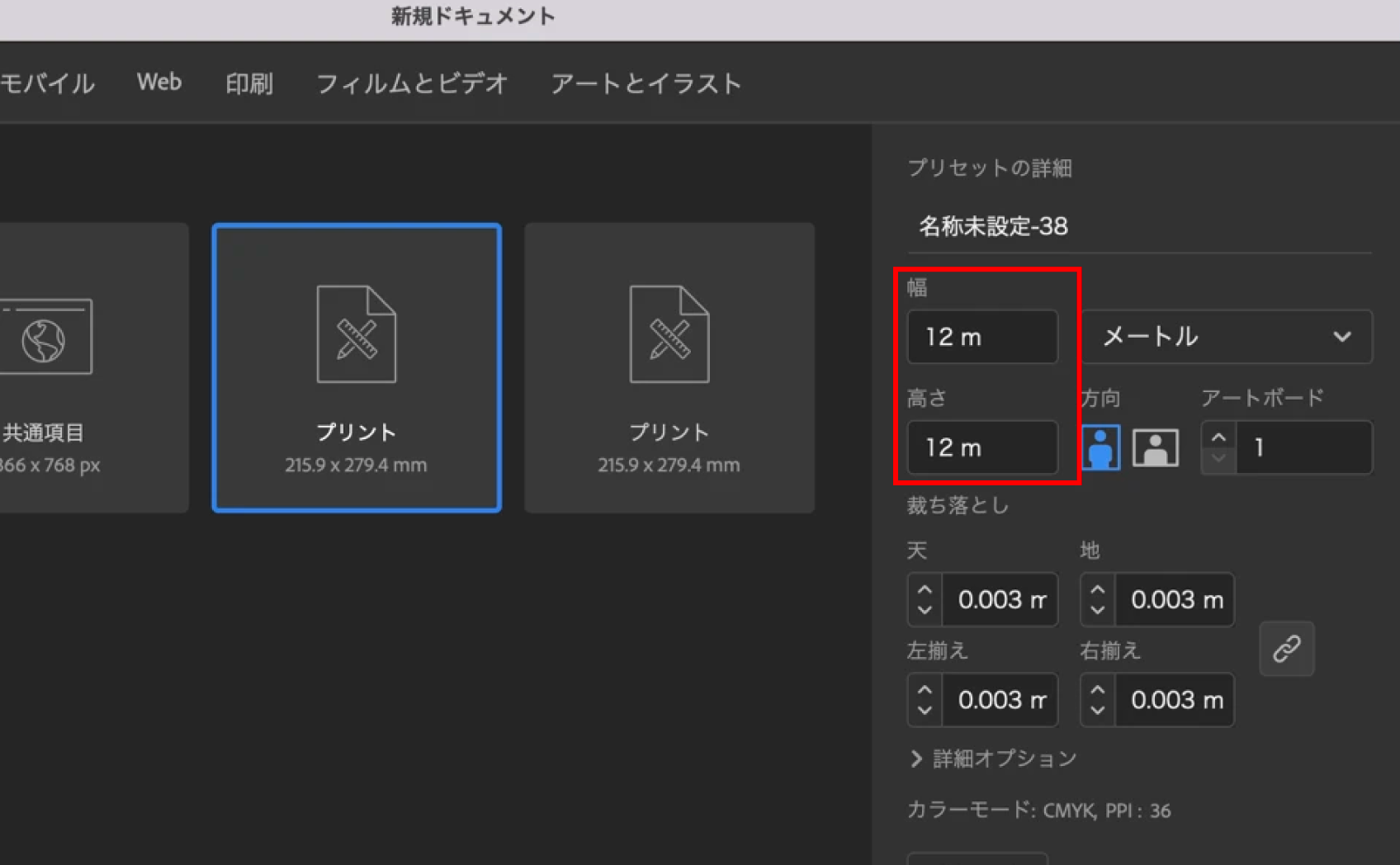This screenshot has width=1400, height=865.
Task: Decrease bottom bleed (地) value
Action: pos(1097,610)
